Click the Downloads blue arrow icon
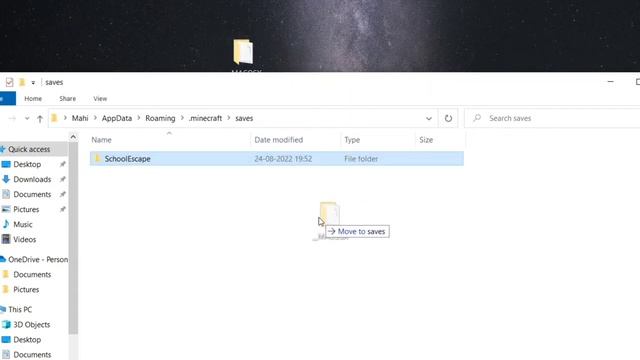640x360 pixels. click(x=6, y=179)
